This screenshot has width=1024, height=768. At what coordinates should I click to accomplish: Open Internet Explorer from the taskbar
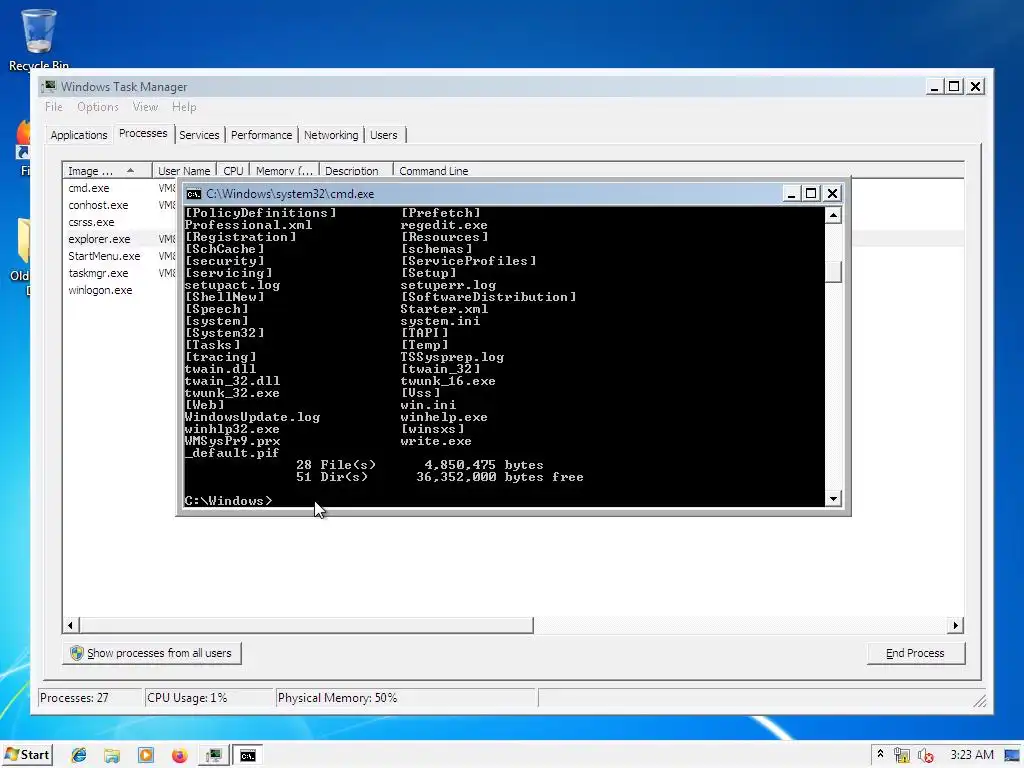click(x=79, y=755)
